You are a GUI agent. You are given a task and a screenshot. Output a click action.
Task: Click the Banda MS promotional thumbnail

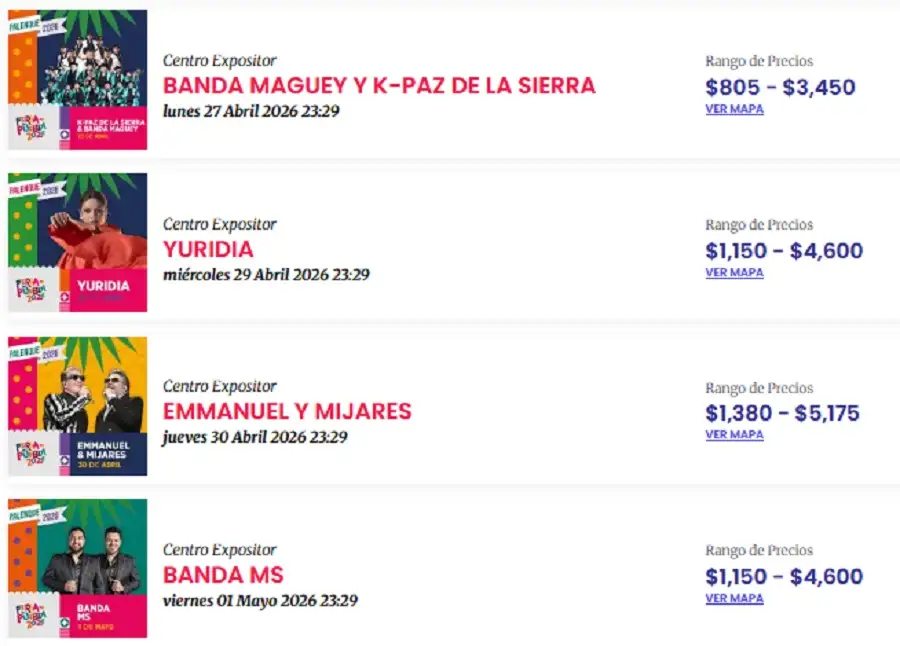pos(76,567)
